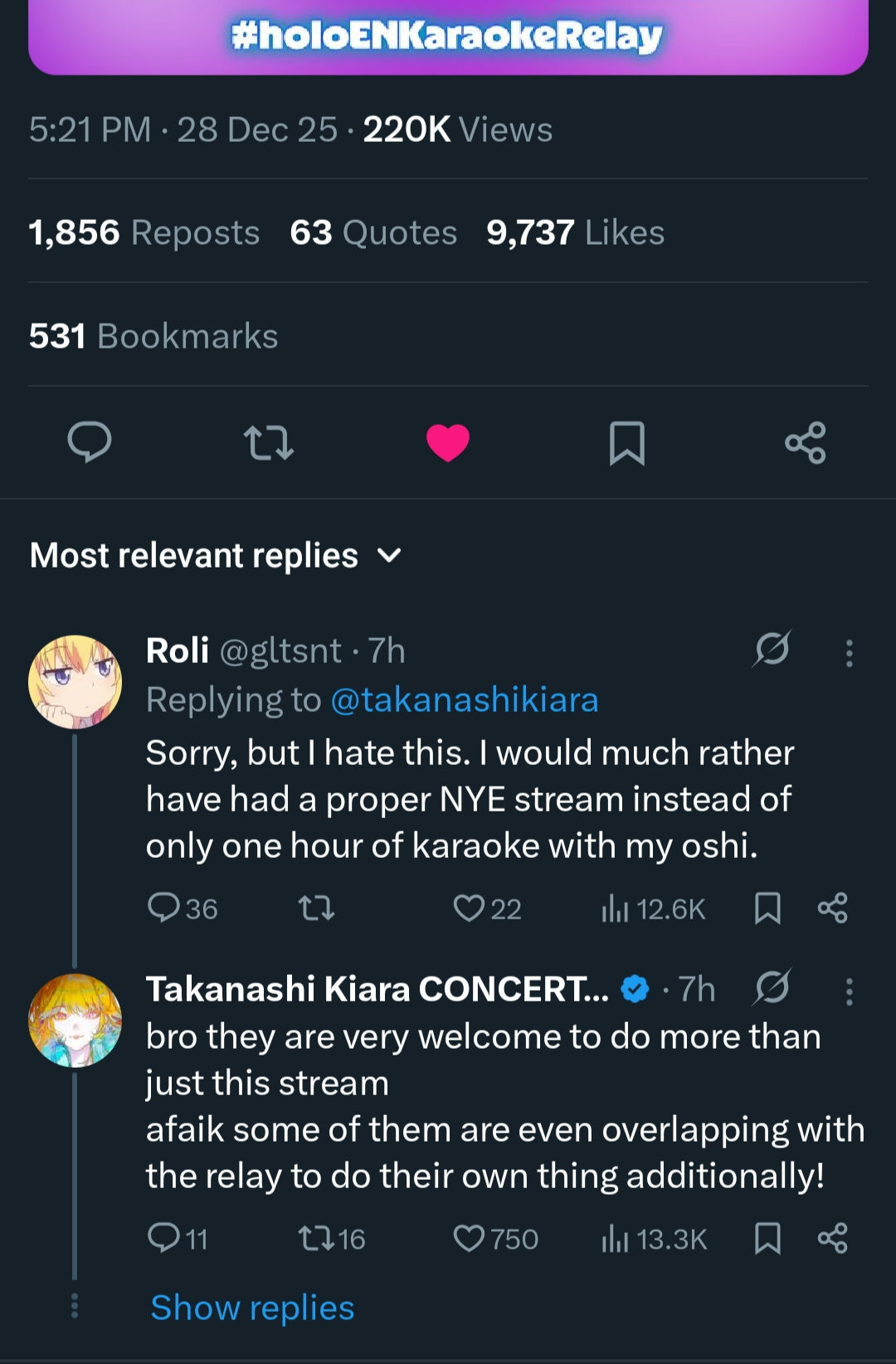Open the @takanashikiara mention link
The height and width of the screenshot is (1364, 896).
point(464,700)
